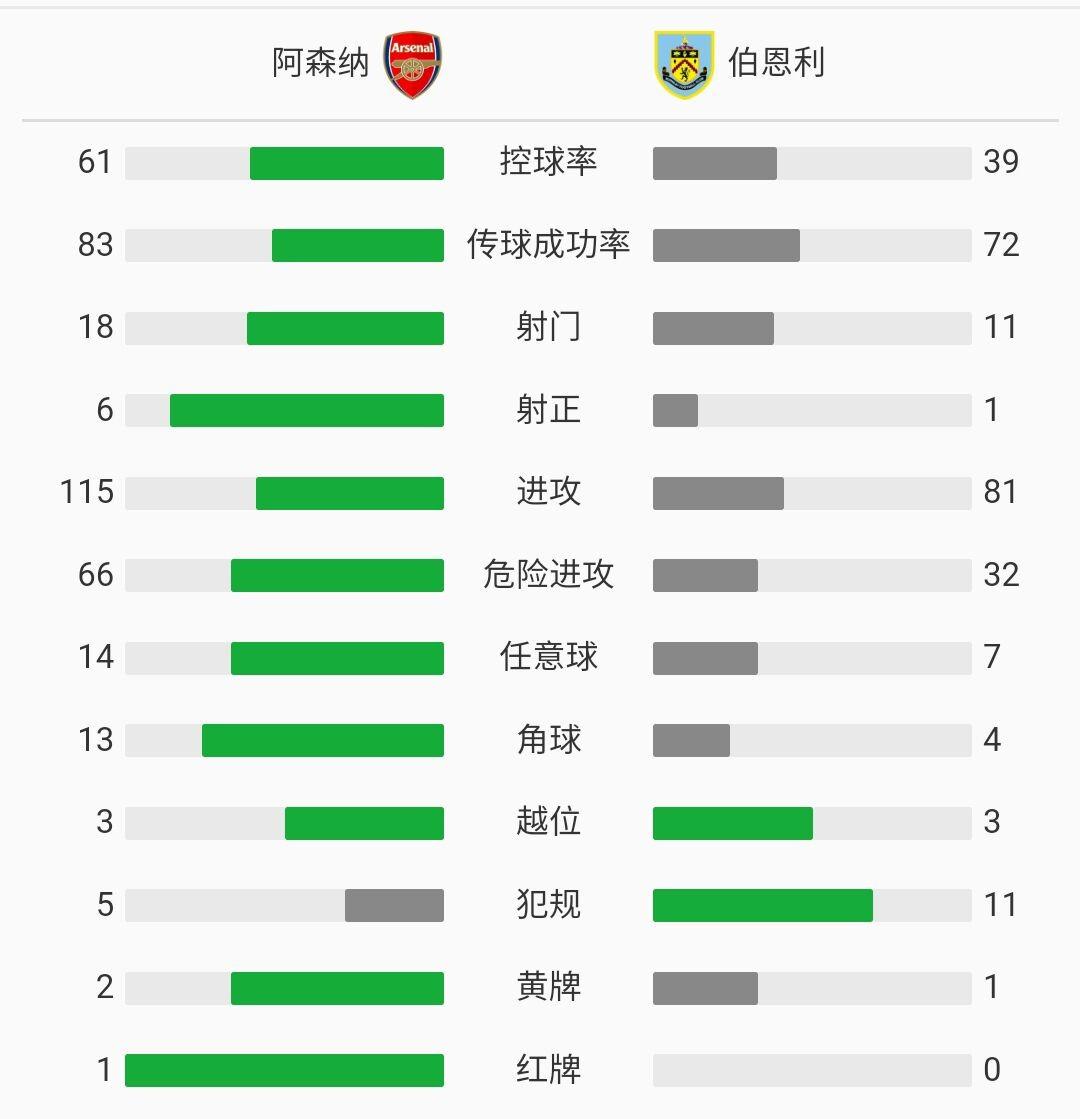
Task: Click Burnley's gray possession bar
Action: click(715, 163)
